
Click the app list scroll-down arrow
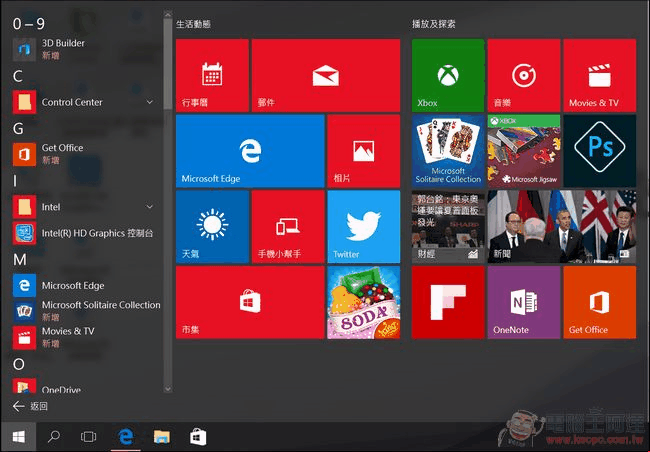pyautogui.click(x=167, y=389)
